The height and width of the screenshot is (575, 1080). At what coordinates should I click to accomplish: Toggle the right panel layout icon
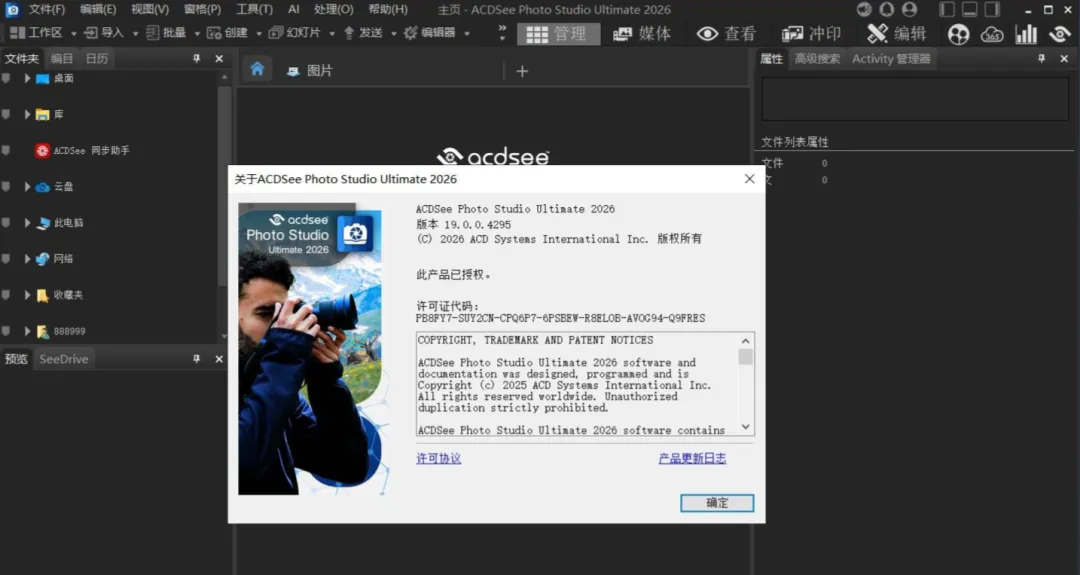click(x=993, y=10)
